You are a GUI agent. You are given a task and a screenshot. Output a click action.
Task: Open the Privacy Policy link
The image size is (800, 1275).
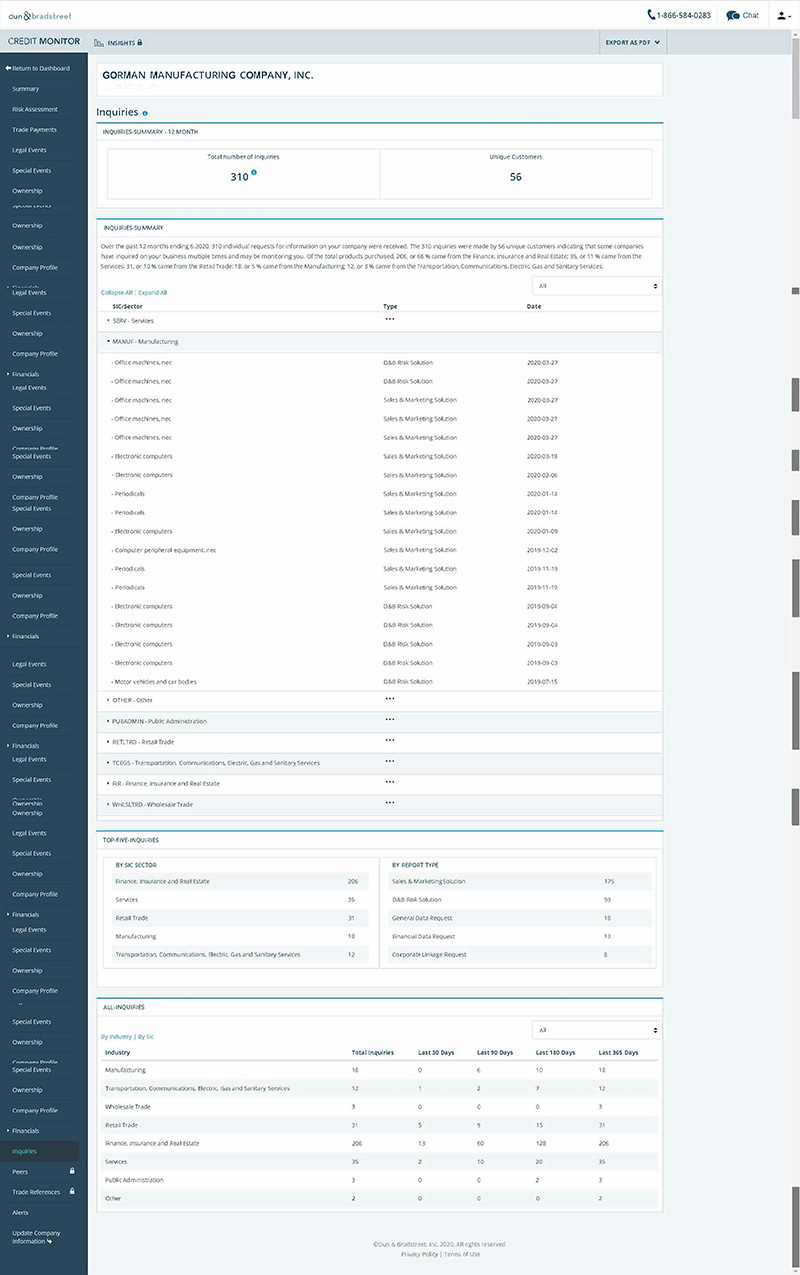click(x=420, y=1254)
